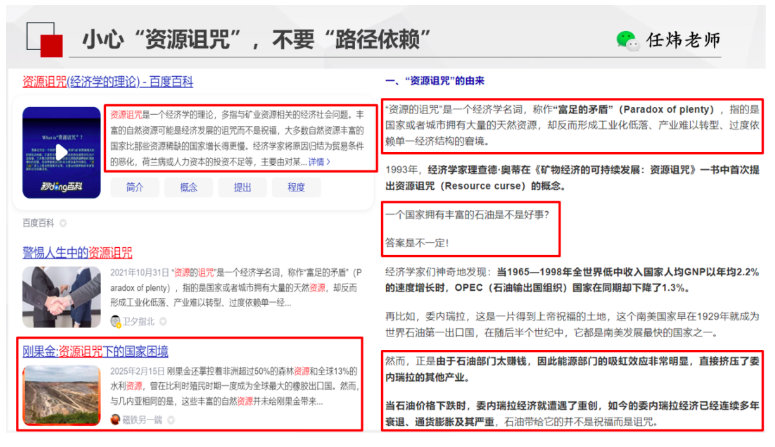Open the 警惕人生中的资源诅咒 result

(x=77, y=252)
